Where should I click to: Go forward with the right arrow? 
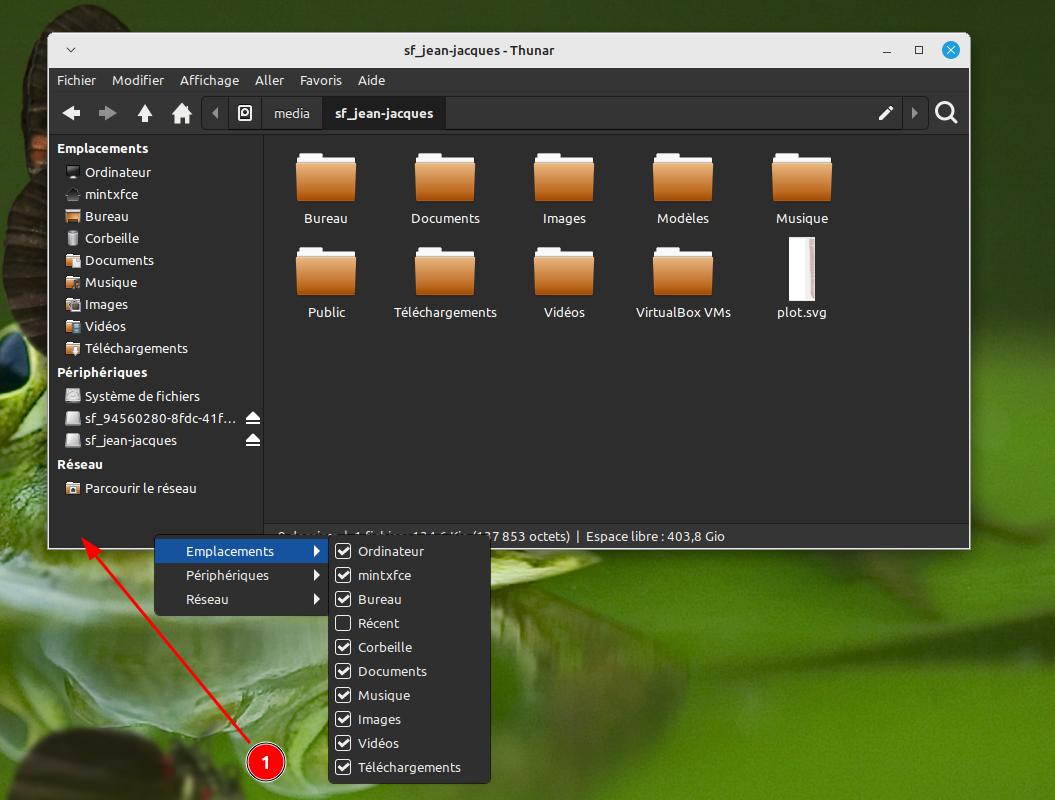108,113
